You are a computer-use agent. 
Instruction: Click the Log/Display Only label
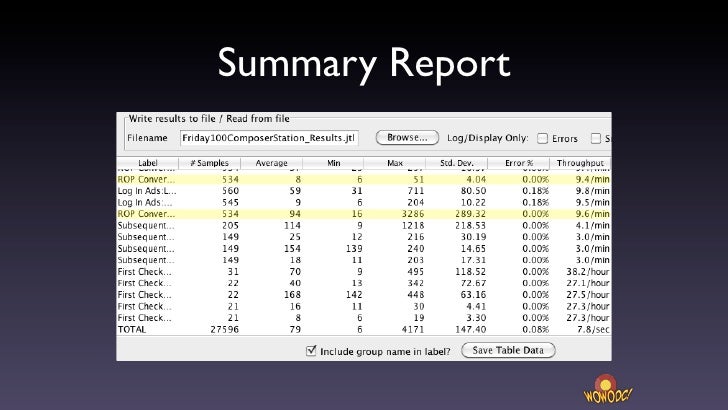(488, 138)
